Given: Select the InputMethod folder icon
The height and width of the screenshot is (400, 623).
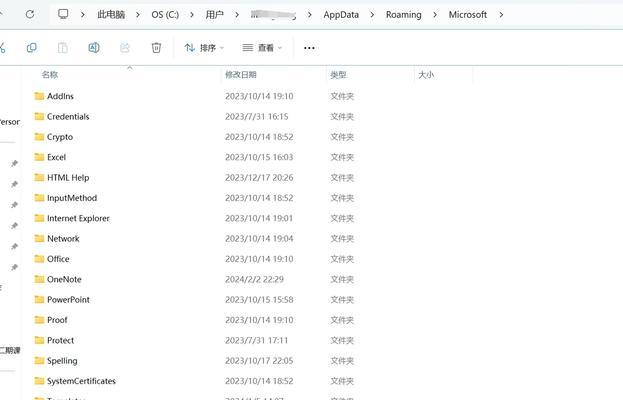Looking at the screenshot, I should [39, 197].
